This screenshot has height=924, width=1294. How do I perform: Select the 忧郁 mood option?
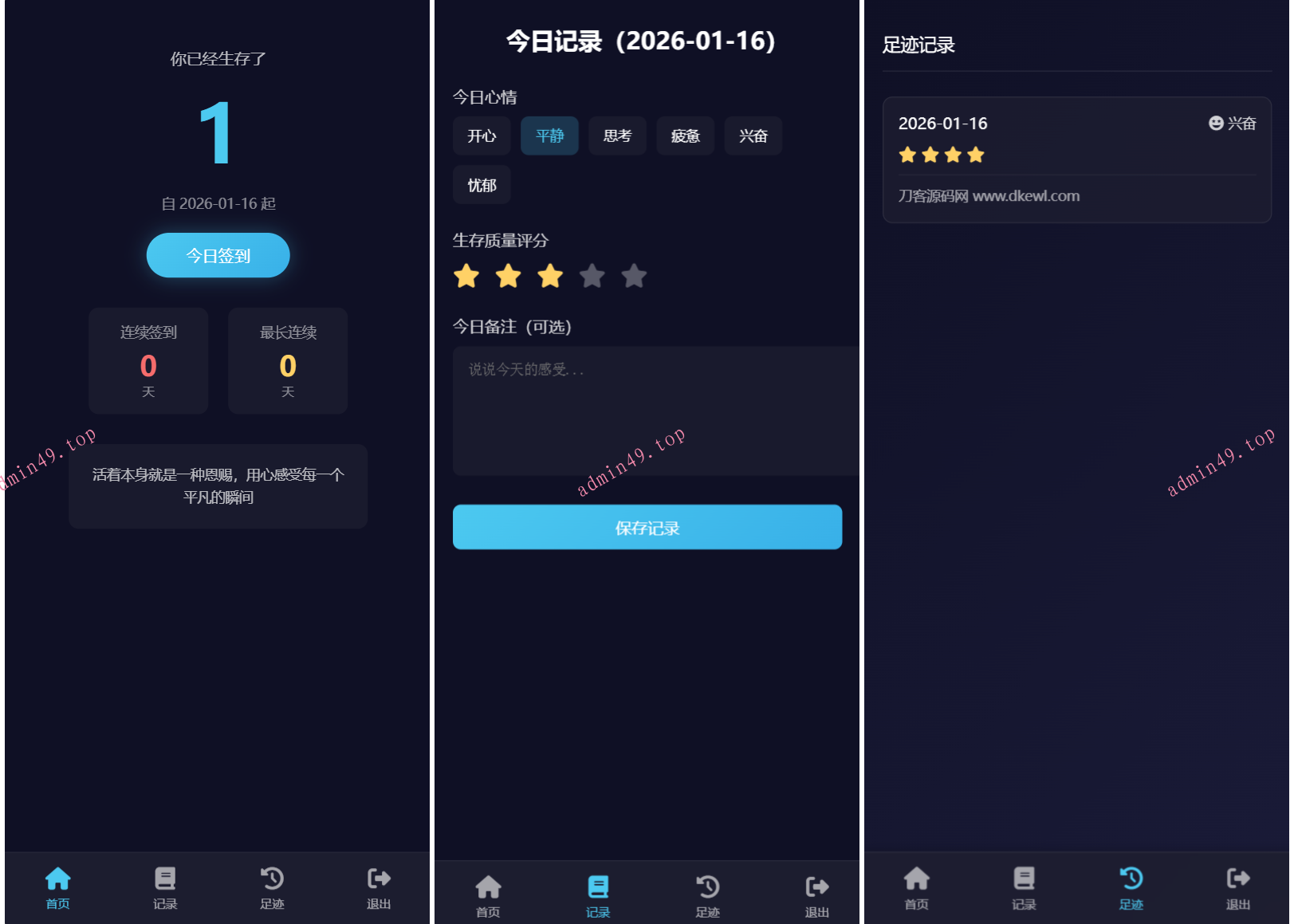click(482, 186)
